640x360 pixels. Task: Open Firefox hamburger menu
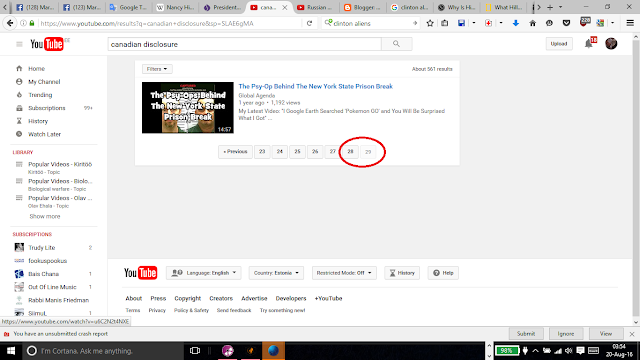pyautogui.click(x=630, y=23)
